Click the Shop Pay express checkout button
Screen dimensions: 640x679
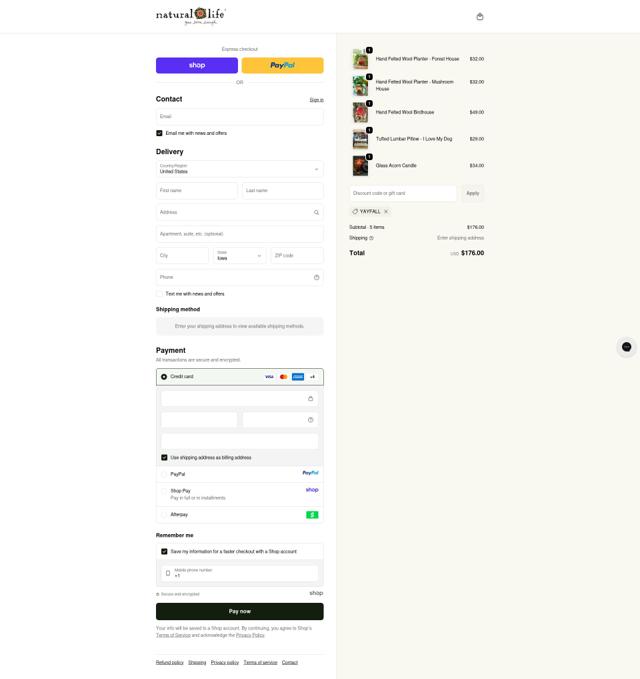point(197,65)
